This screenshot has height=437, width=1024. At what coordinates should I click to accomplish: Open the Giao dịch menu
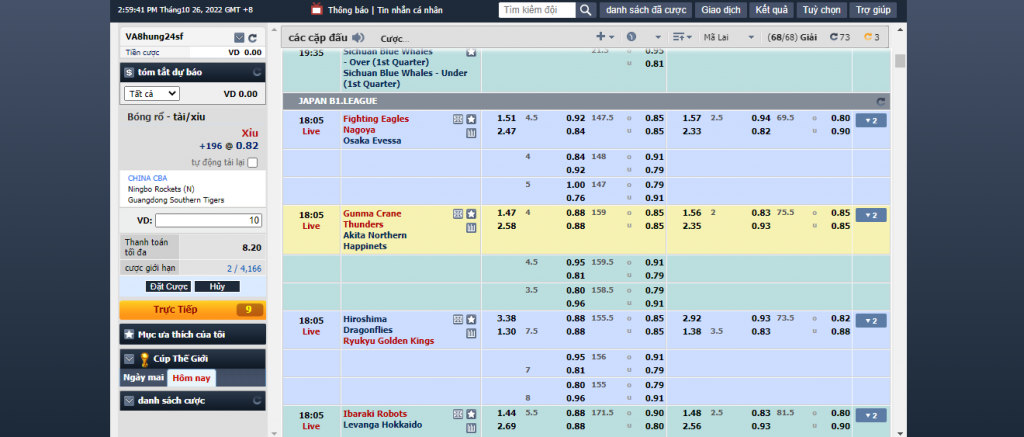pyautogui.click(x=720, y=10)
